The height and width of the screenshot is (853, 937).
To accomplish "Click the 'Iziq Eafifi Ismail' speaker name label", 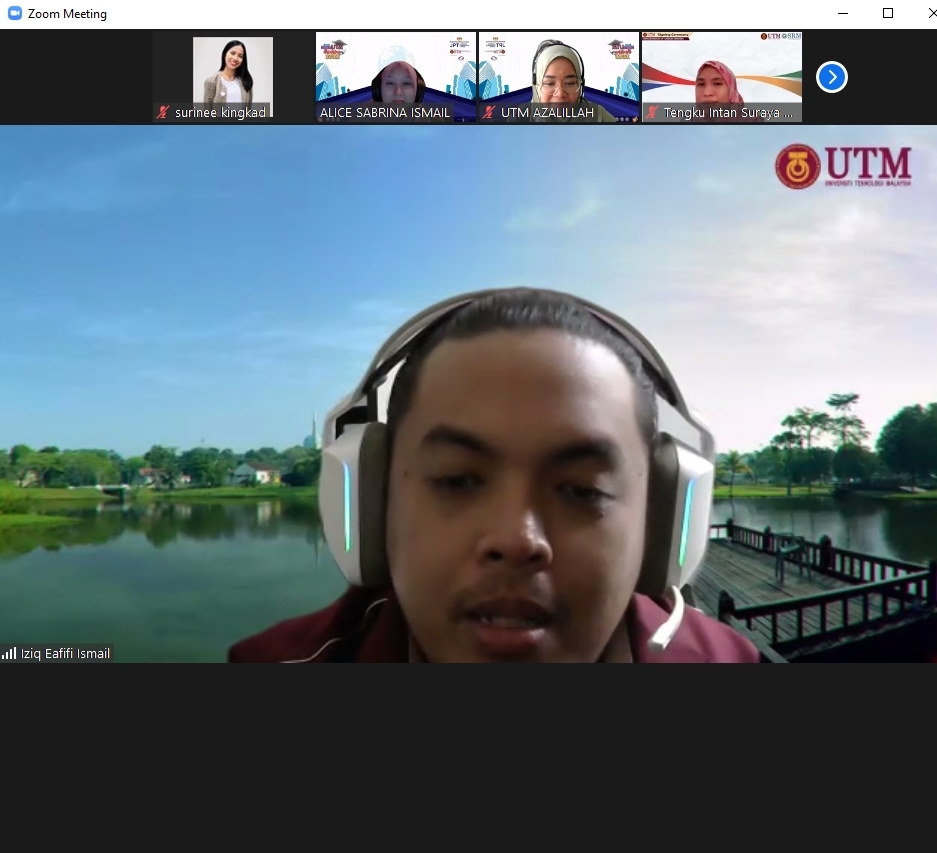I will tap(65, 654).
